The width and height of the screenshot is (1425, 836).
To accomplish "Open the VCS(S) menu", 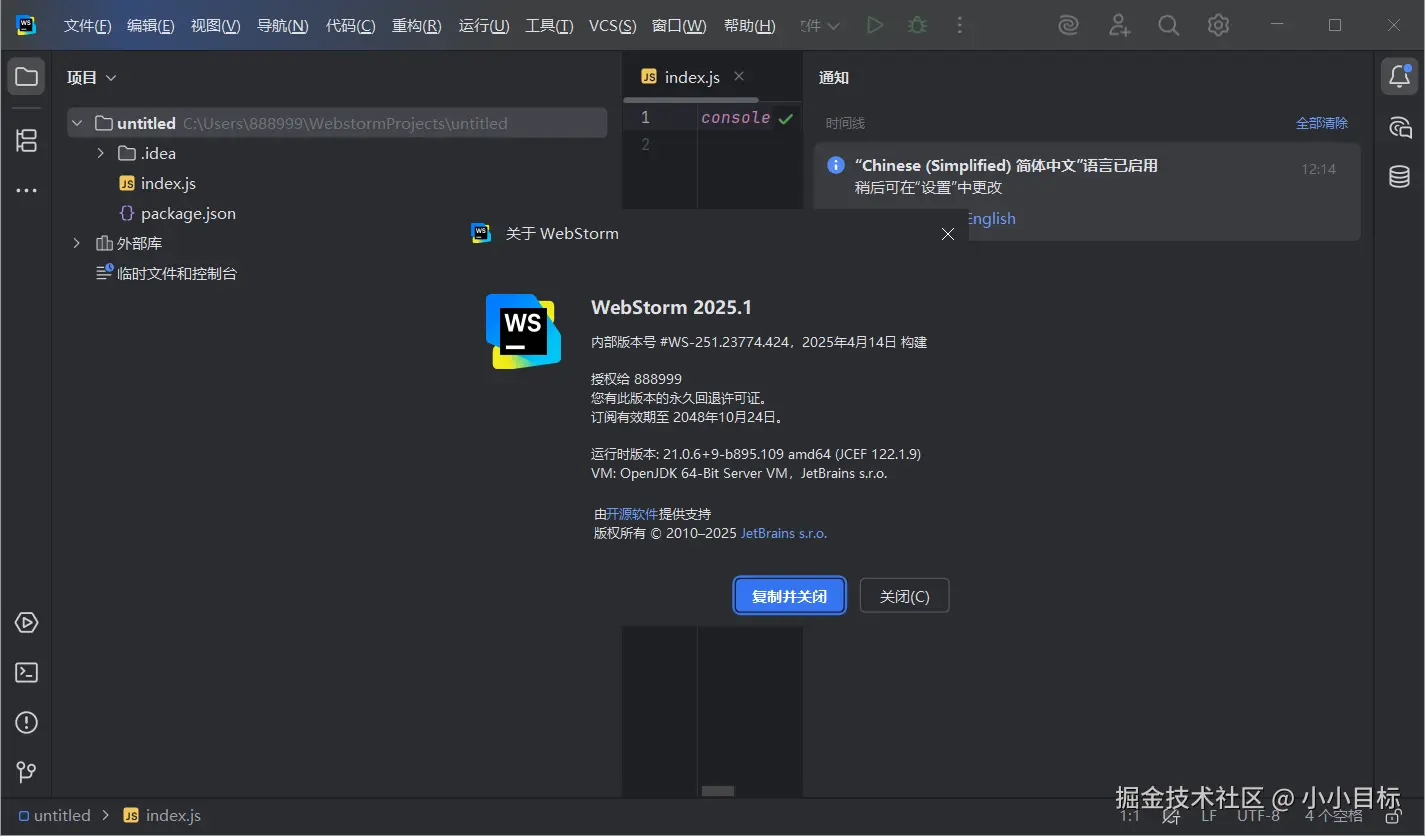I will (613, 26).
